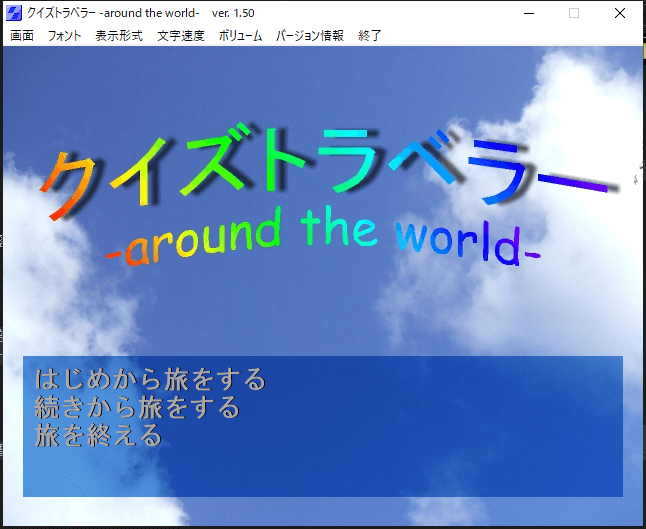646x529 pixels.
Task: Open the 表示形式 menu
Action: 119,35
